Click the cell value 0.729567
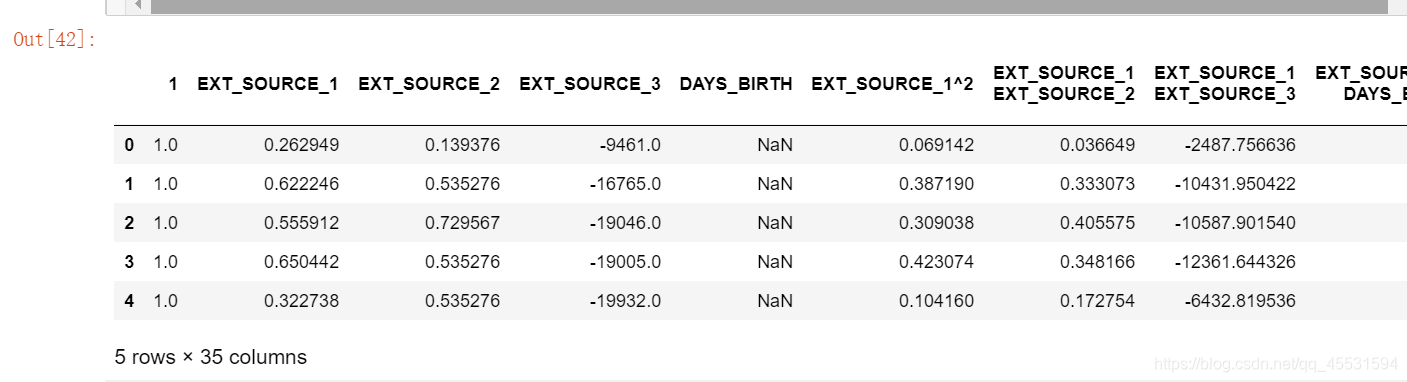This screenshot has height=382, width=1407. click(462, 223)
